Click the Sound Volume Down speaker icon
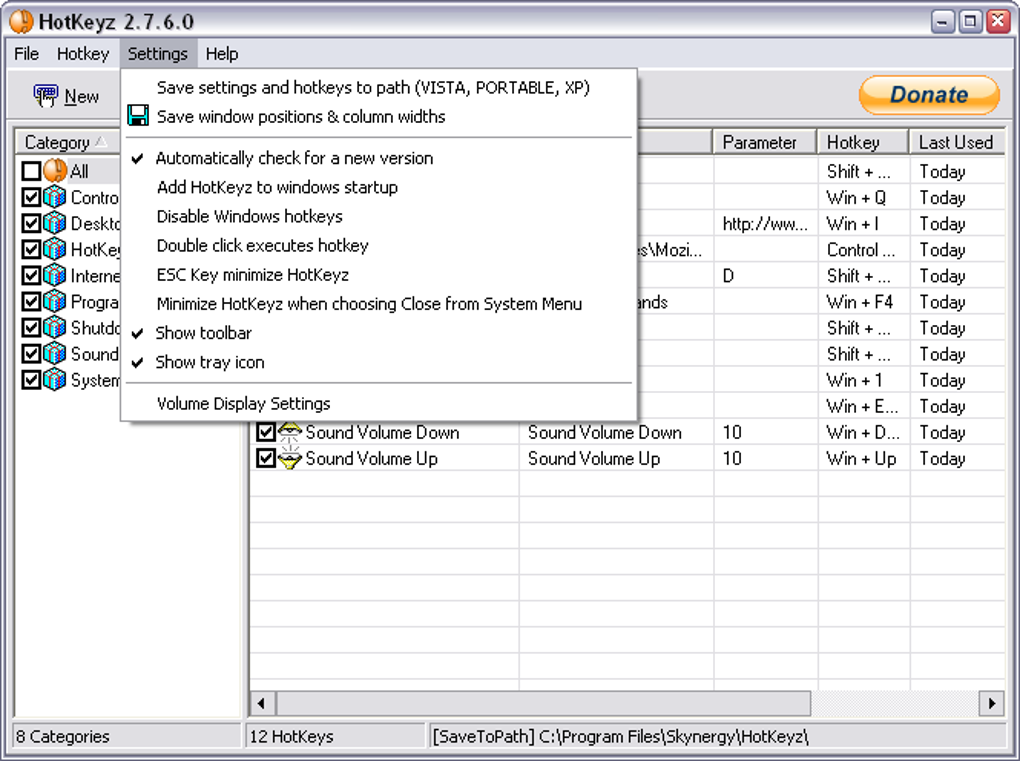 click(x=289, y=433)
